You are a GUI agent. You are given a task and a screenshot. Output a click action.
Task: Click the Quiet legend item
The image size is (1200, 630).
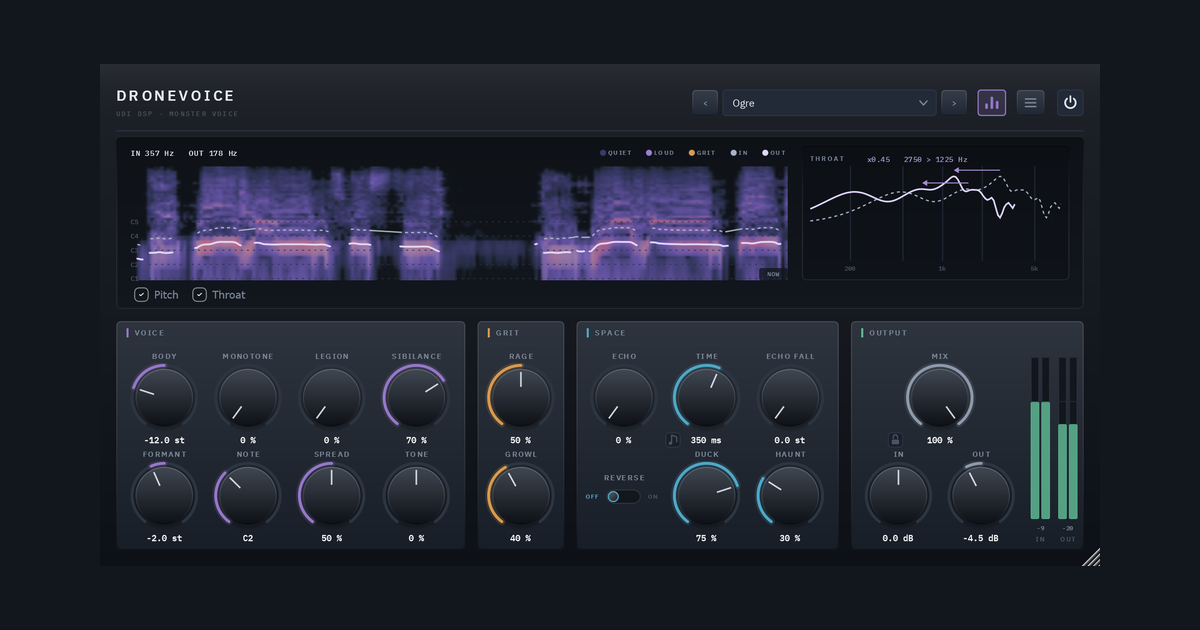pos(616,153)
